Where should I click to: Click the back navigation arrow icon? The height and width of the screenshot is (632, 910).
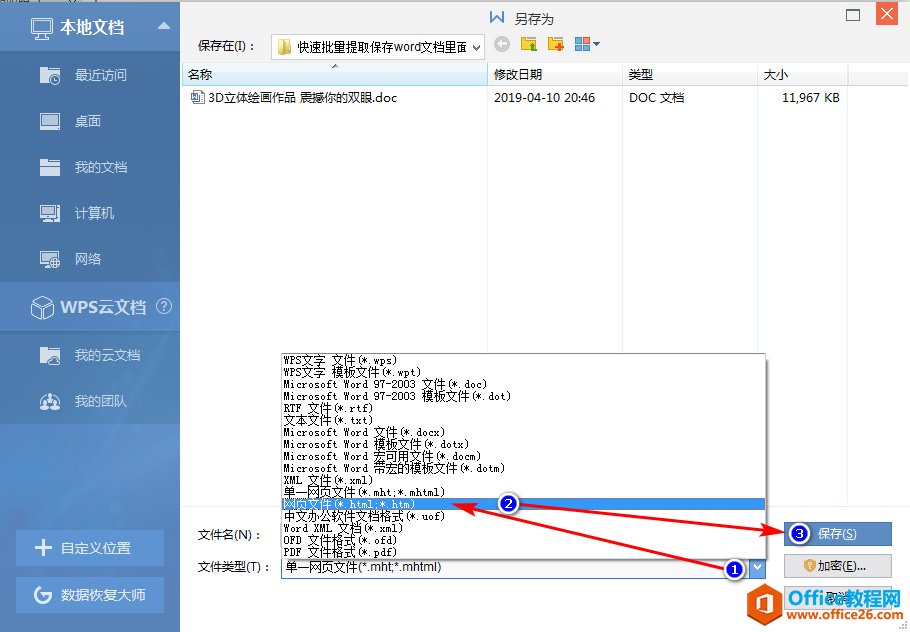pos(502,44)
